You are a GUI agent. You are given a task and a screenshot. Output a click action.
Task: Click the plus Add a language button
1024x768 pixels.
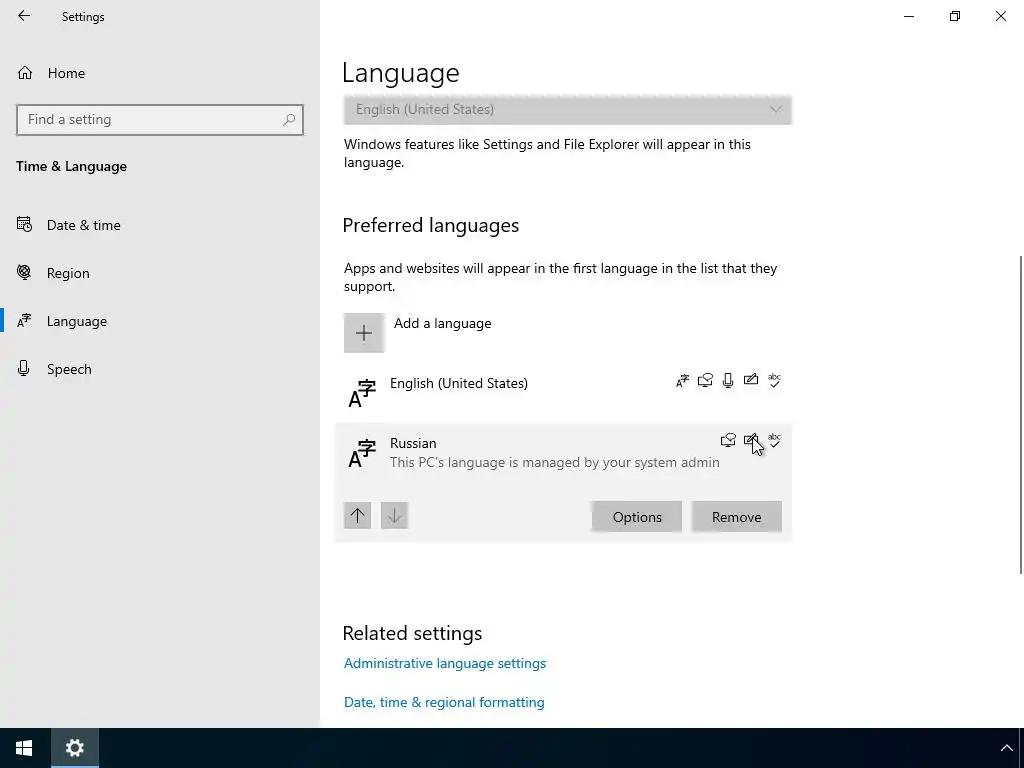tap(364, 333)
